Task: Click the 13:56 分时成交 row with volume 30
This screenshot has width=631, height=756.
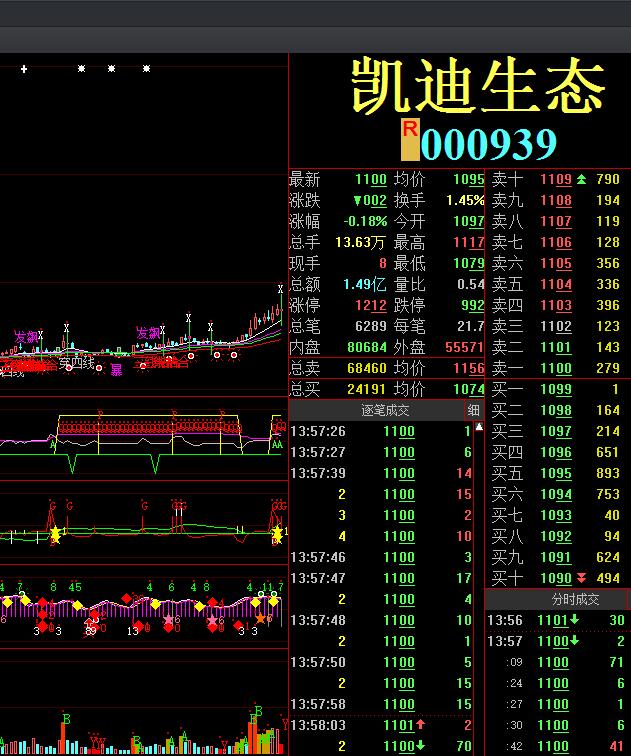Action: click(556, 620)
